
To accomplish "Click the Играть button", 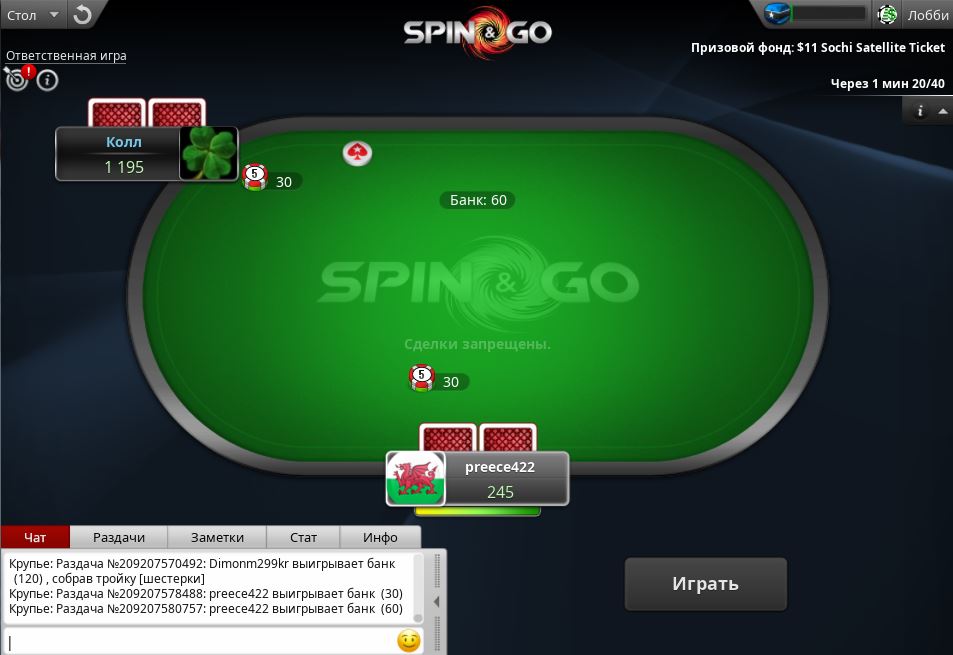I will coord(705,584).
